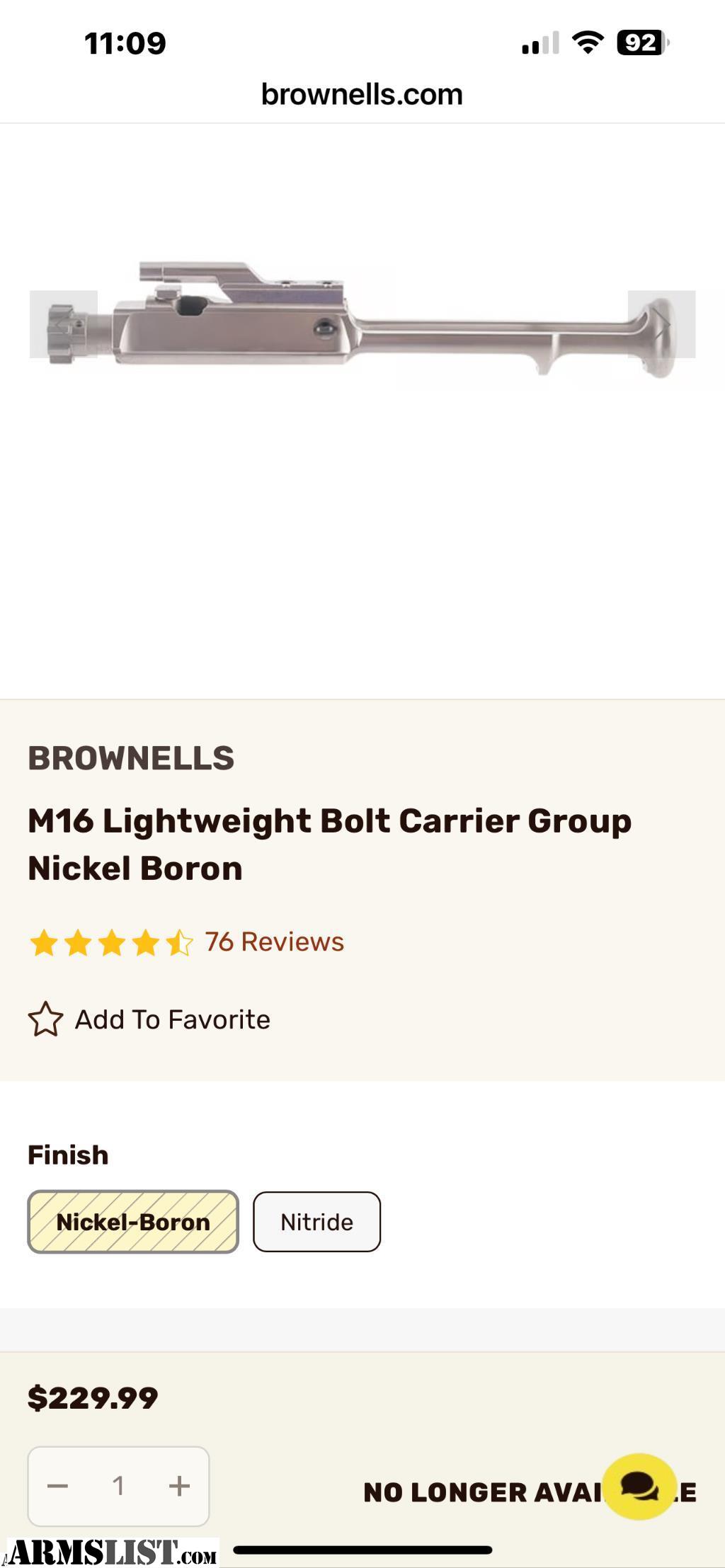This screenshot has width=725, height=1568.
Task: Tap the No Longer Available button
Action: 481,1492
